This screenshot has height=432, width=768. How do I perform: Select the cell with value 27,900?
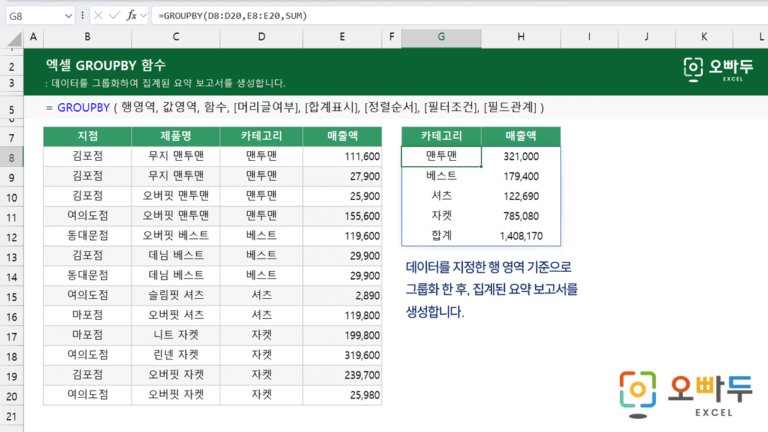coord(342,176)
